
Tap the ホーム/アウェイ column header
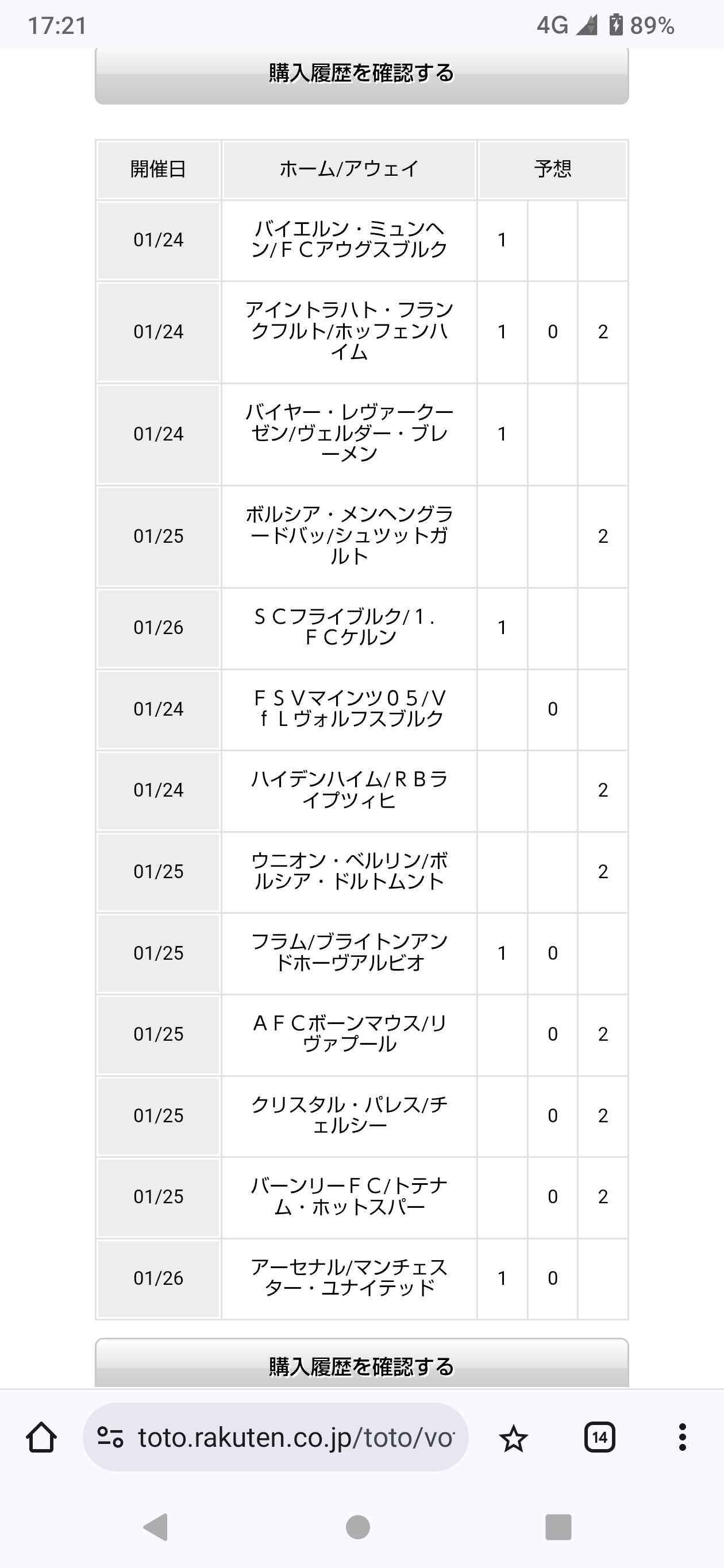tap(349, 169)
